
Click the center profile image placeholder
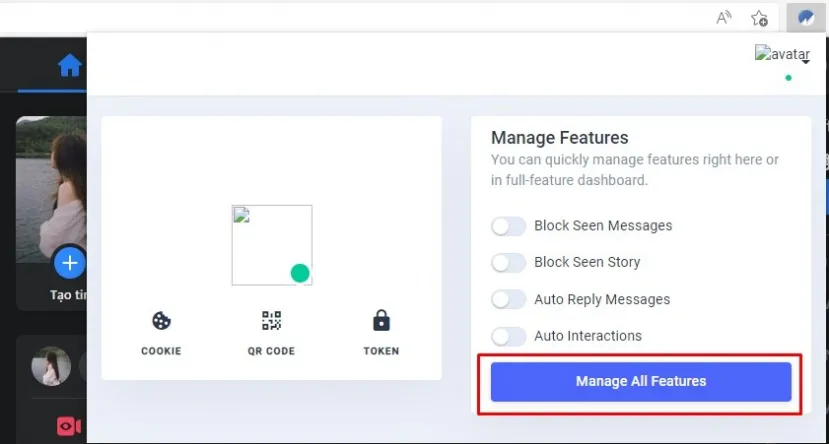pyautogui.click(x=271, y=245)
